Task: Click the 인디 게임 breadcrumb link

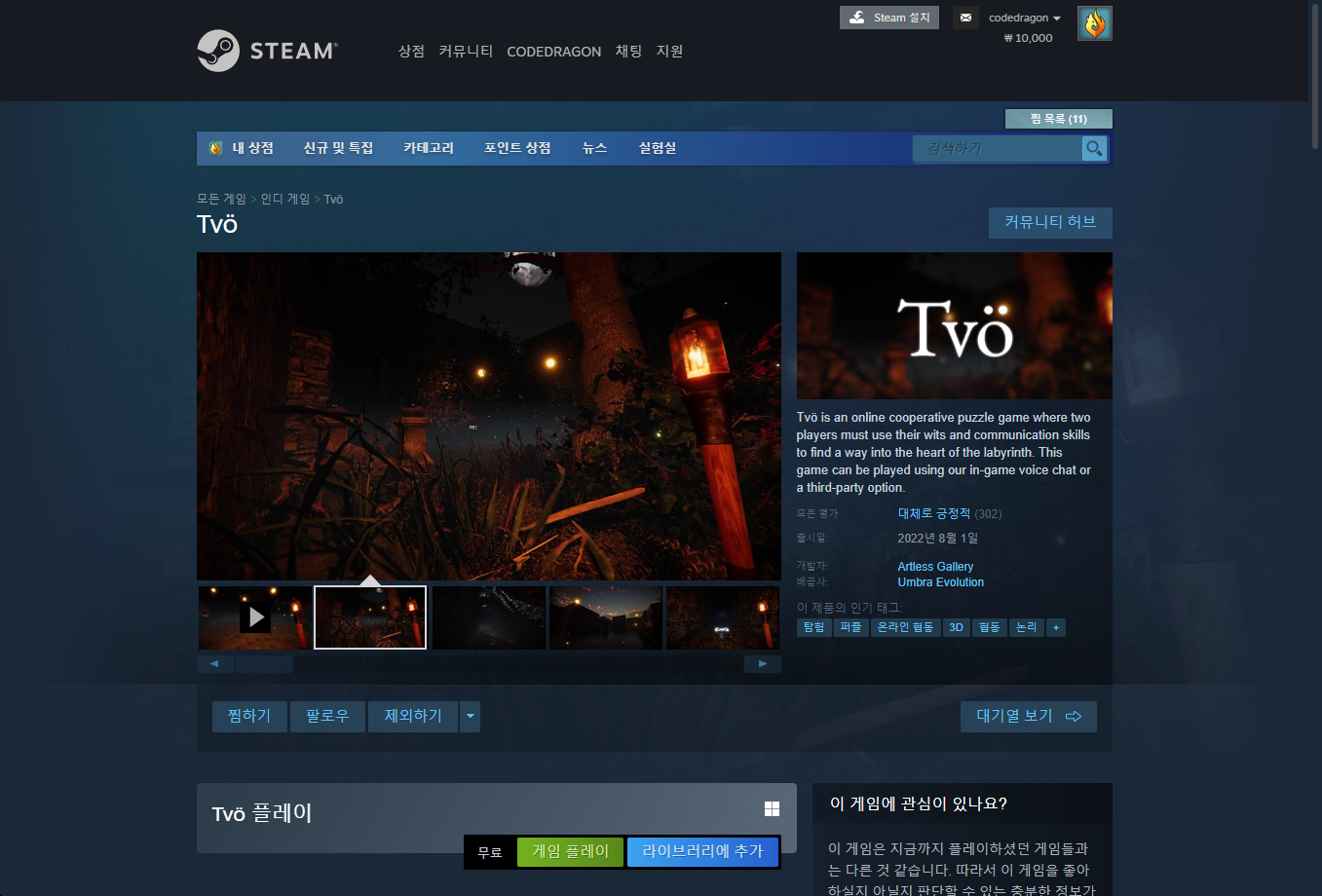Action: (x=285, y=199)
